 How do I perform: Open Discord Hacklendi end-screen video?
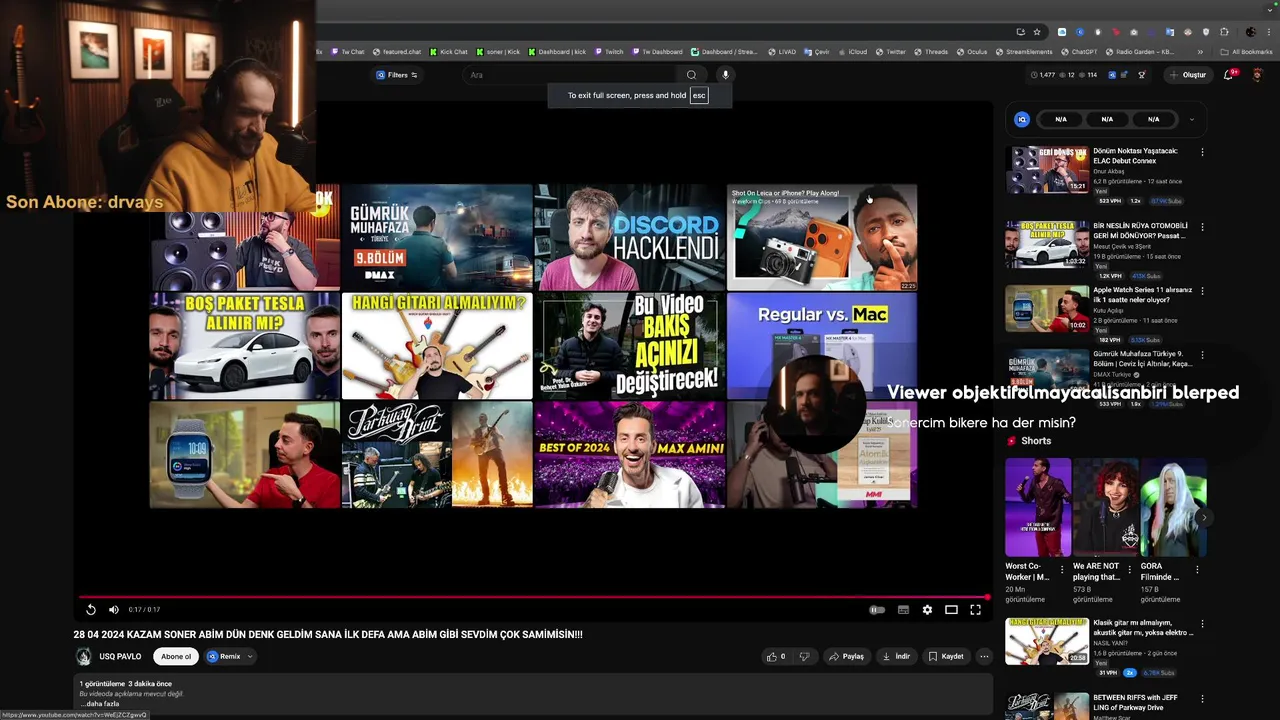(x=630, y=237)
